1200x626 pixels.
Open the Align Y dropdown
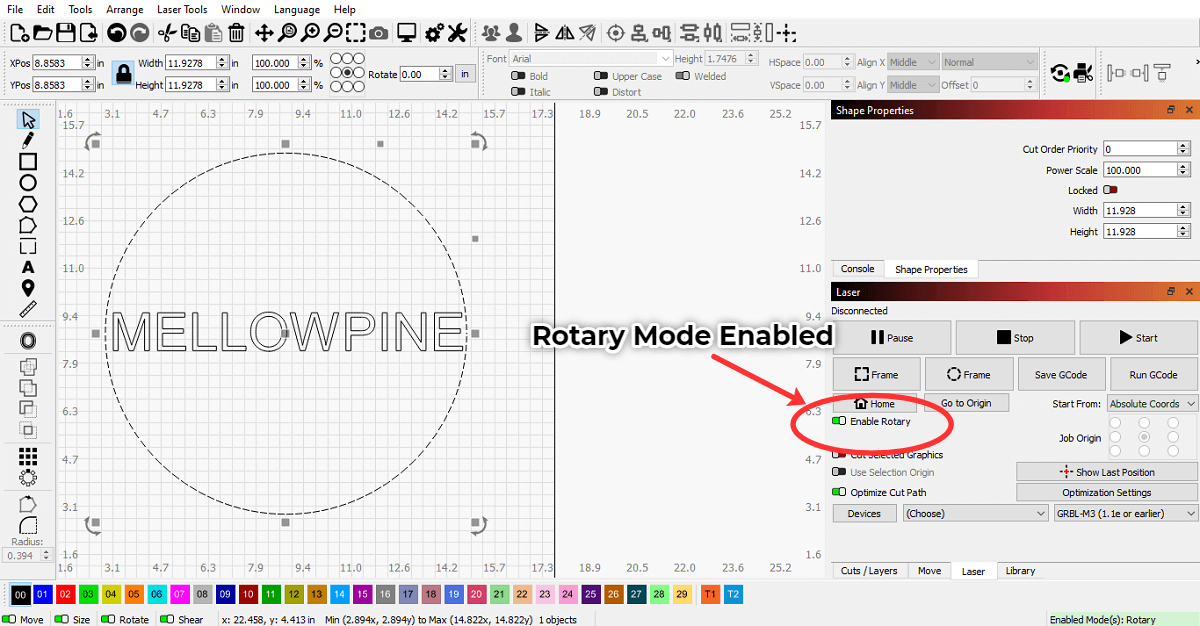pyautogui.click(x=913, y=85)
